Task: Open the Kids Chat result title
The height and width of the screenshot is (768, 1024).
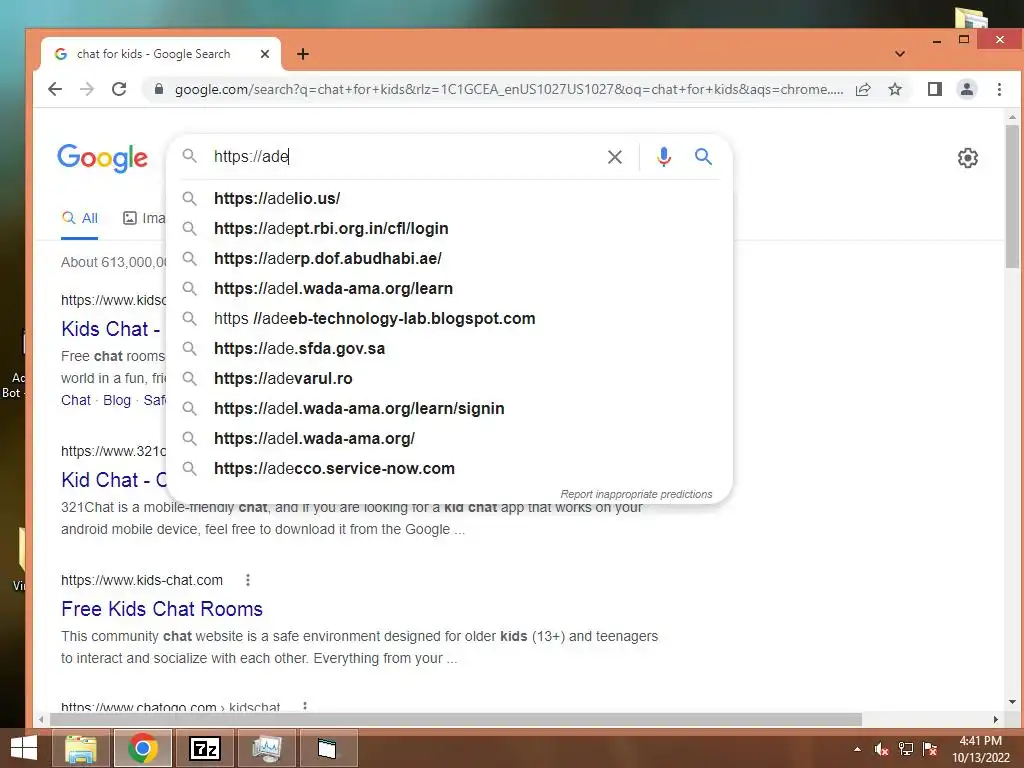Action: tap(111, 328)
